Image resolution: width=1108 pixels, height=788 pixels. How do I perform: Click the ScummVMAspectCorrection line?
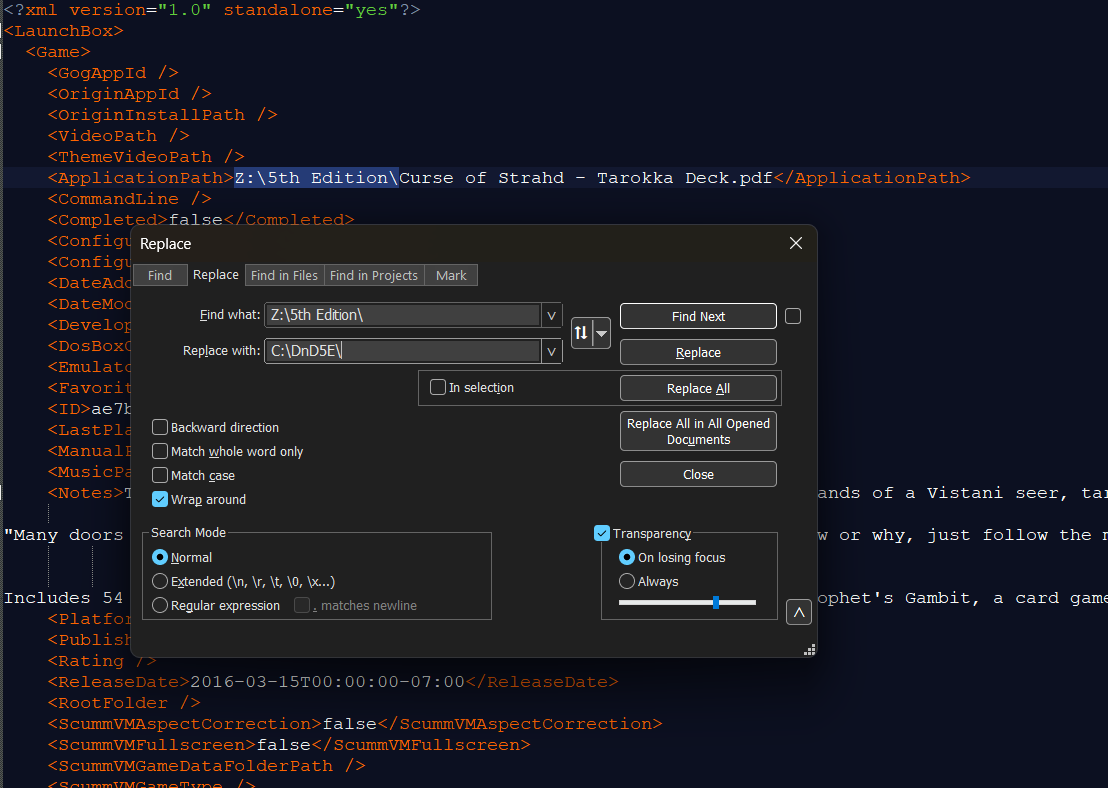tap(355, 724)
